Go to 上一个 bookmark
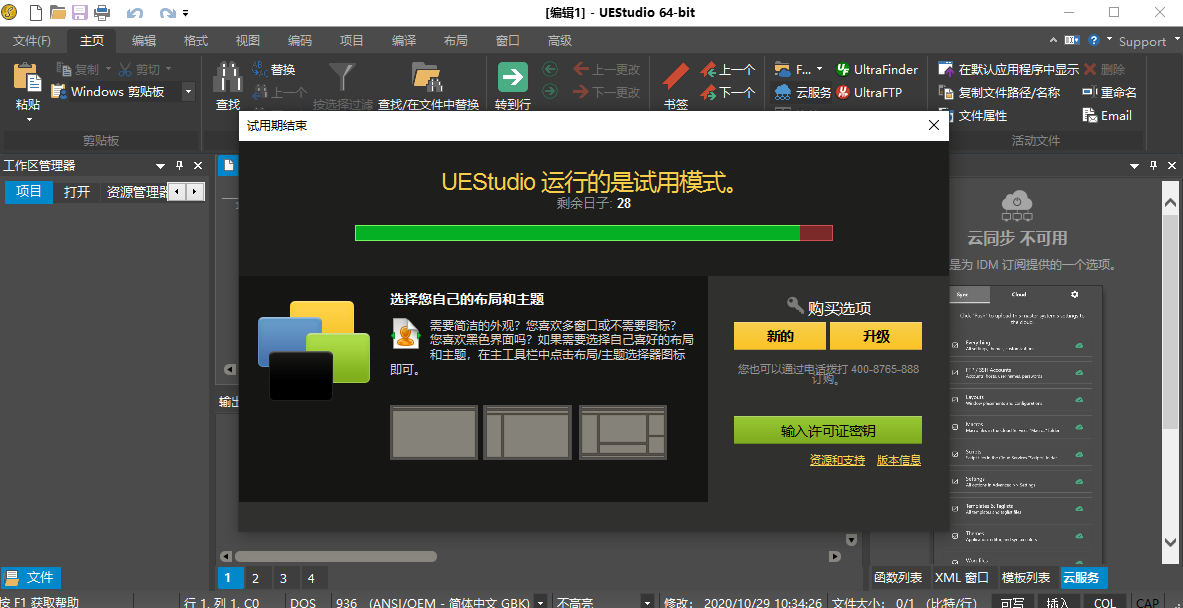The image size is (1183, 608). (727, 69)
